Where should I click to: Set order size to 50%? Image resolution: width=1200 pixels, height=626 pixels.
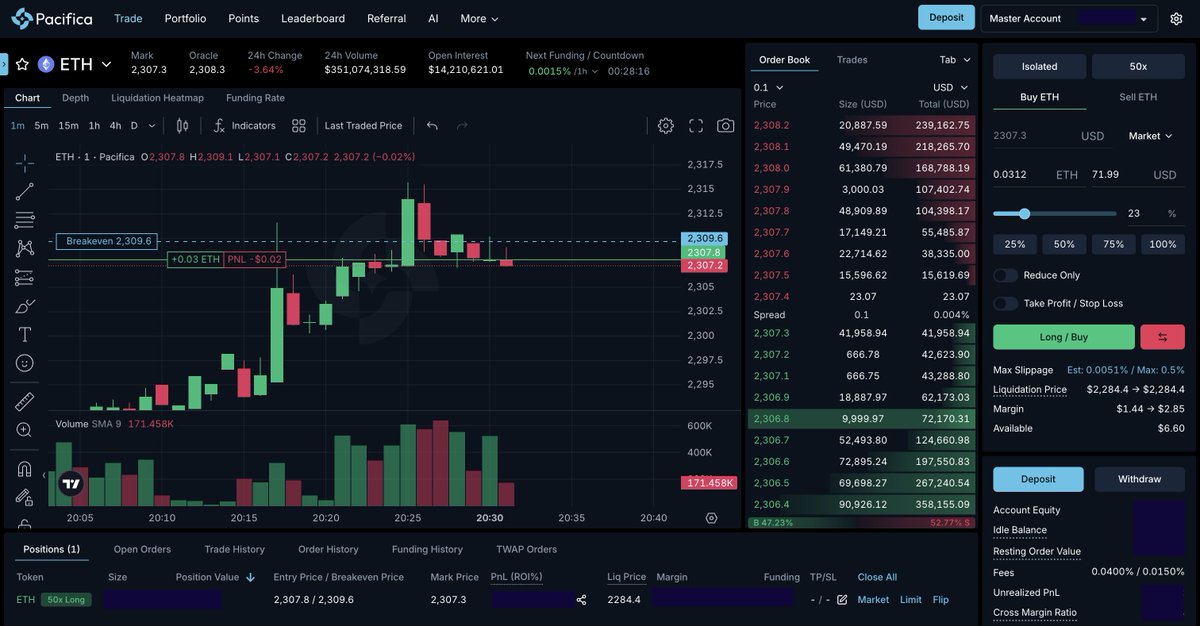click(1064, 244)
